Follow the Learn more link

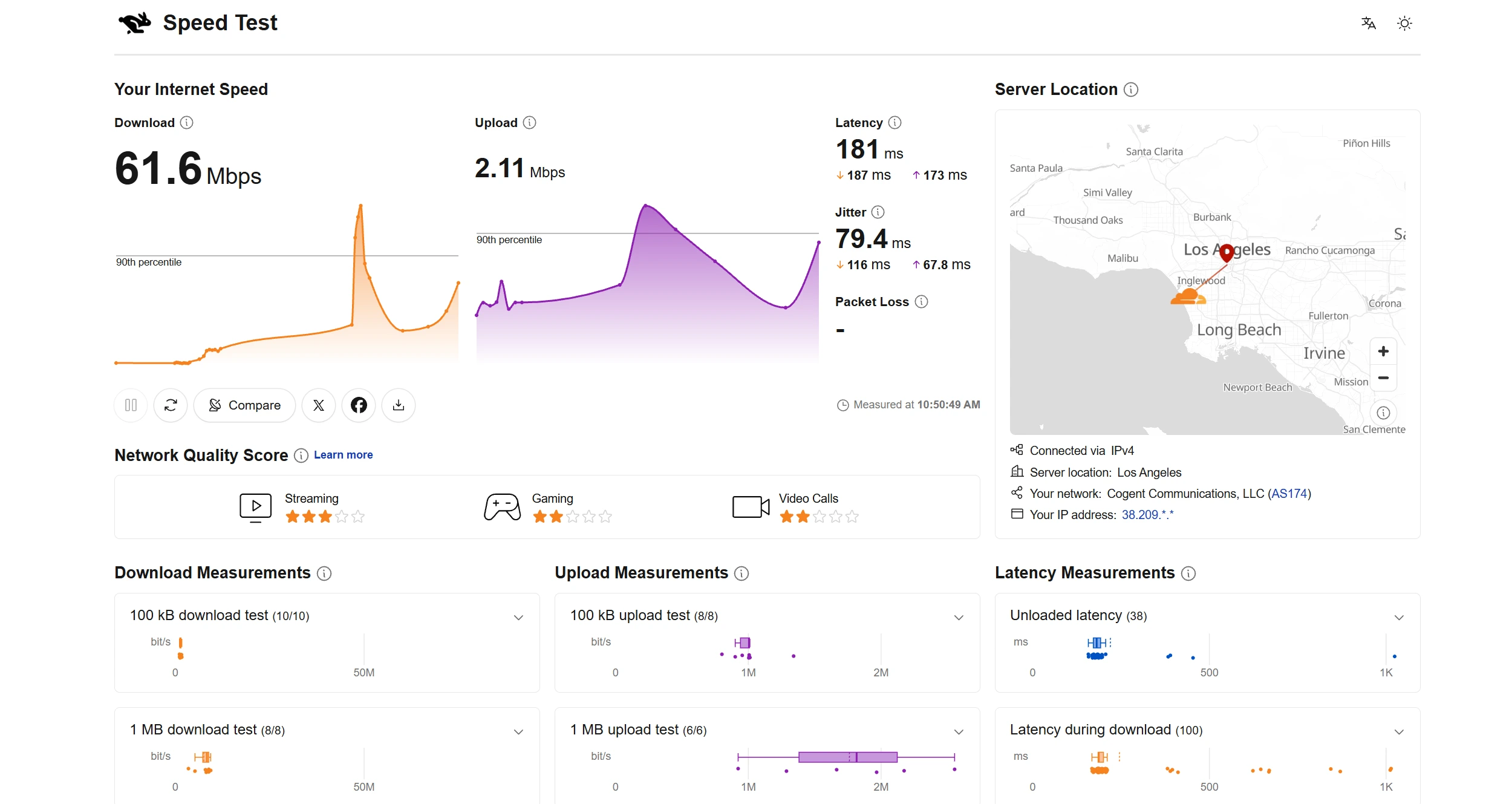click(343, 455)
